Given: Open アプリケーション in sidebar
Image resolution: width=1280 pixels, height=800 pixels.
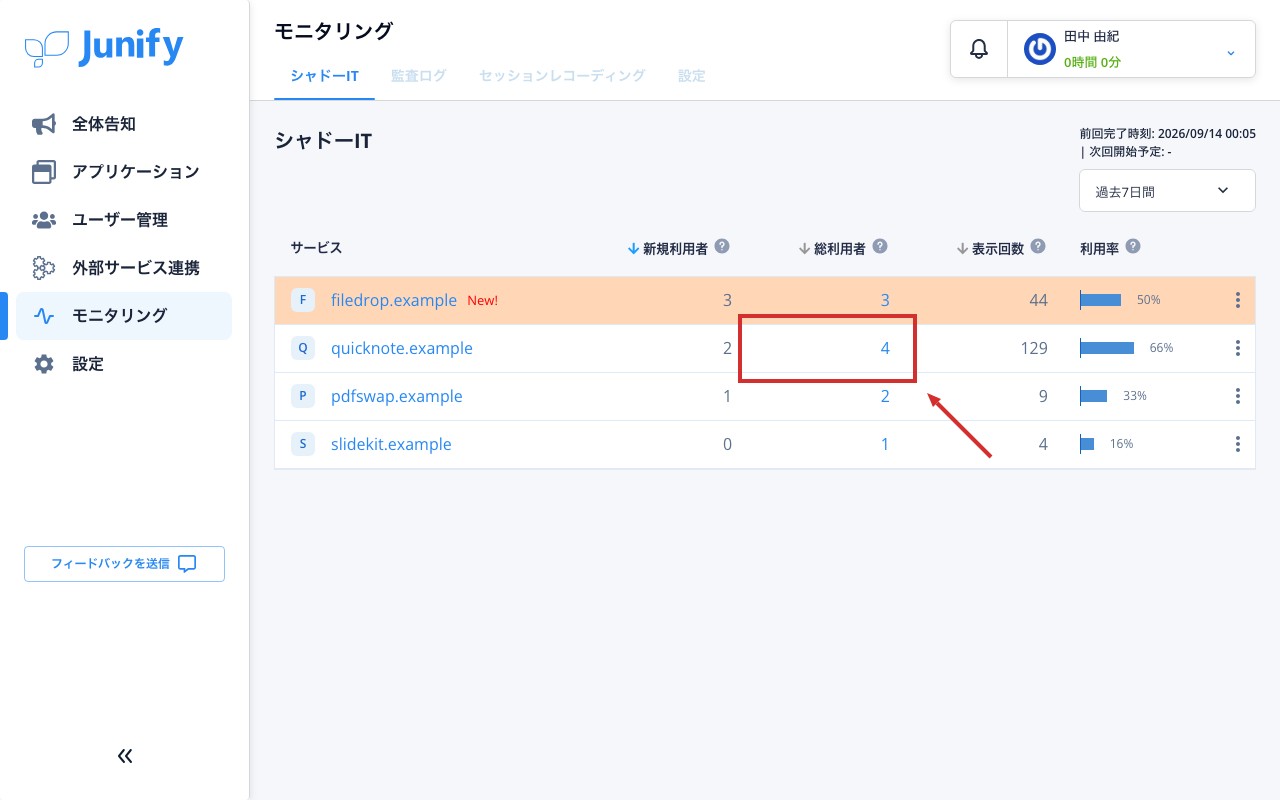Looking at the screenshot, I should [124, 172].
